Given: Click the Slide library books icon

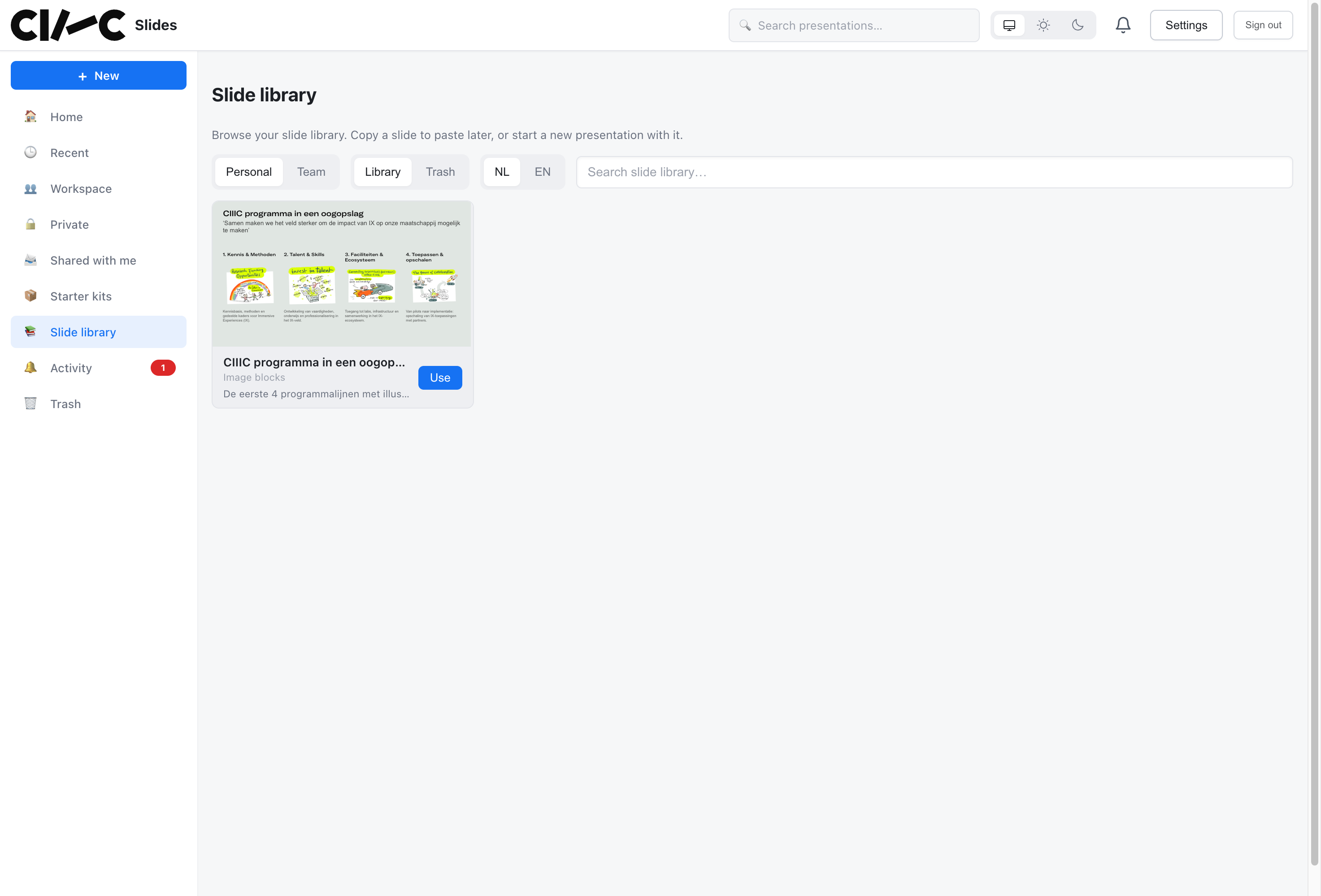Looking at the screenshot, I should [30, 331].
